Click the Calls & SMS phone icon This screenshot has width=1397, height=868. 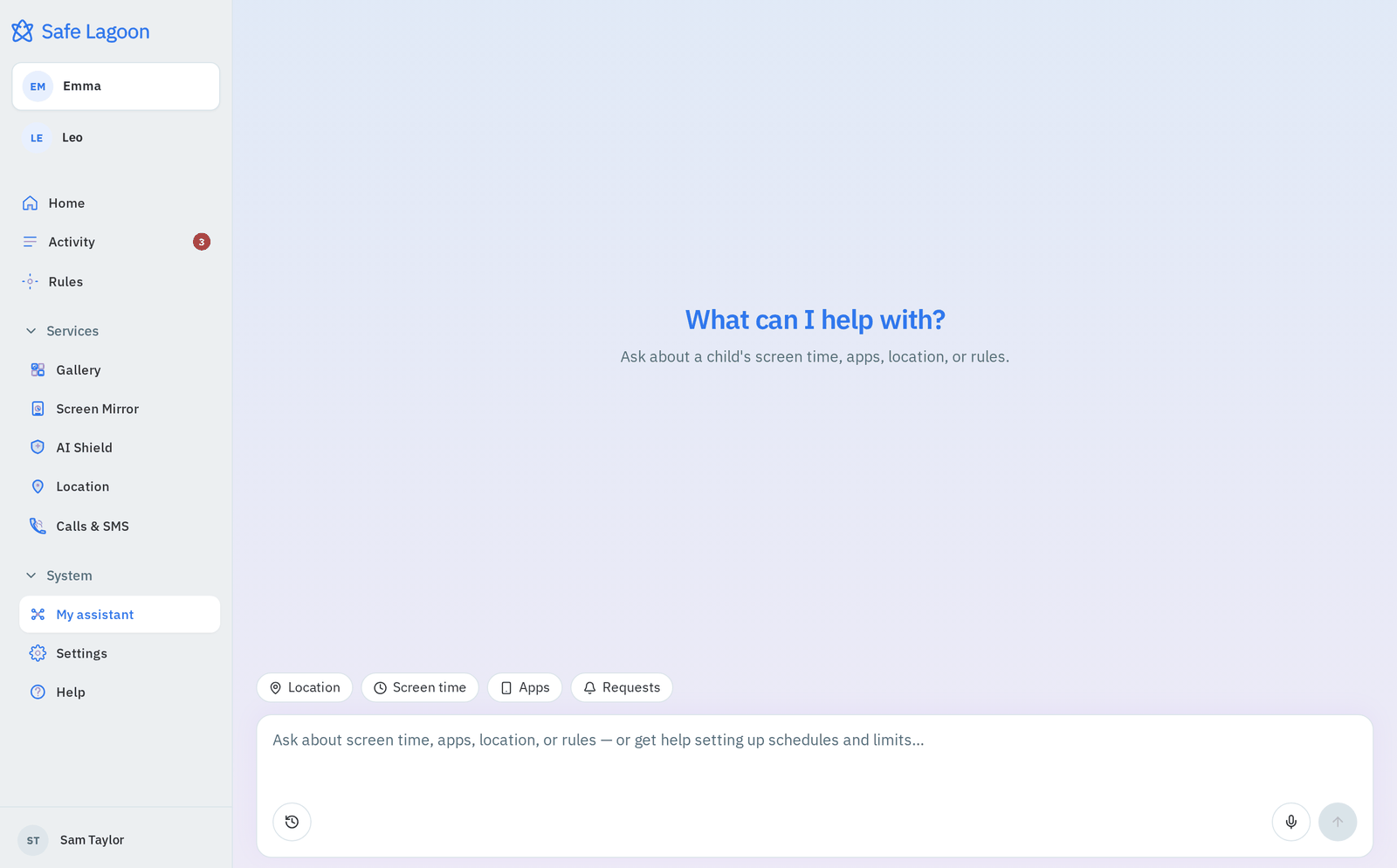click(38, 526)
